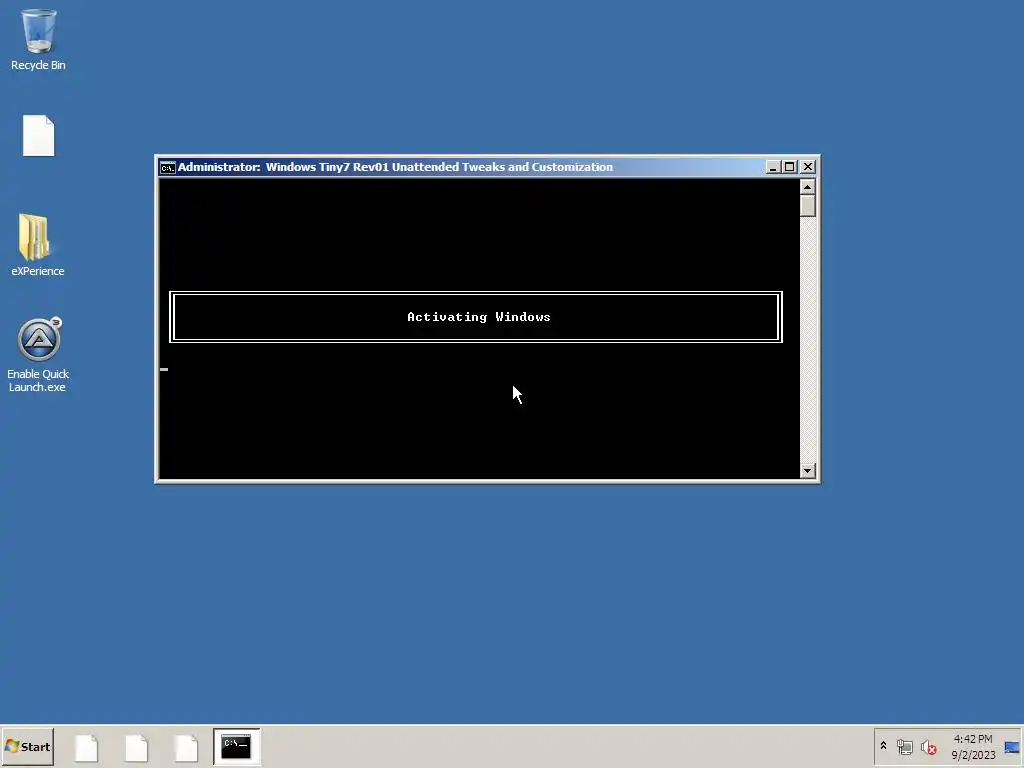Click the third blank taskbar file icon
This screenshot has height=768, width=1024.
click(185, 747)
